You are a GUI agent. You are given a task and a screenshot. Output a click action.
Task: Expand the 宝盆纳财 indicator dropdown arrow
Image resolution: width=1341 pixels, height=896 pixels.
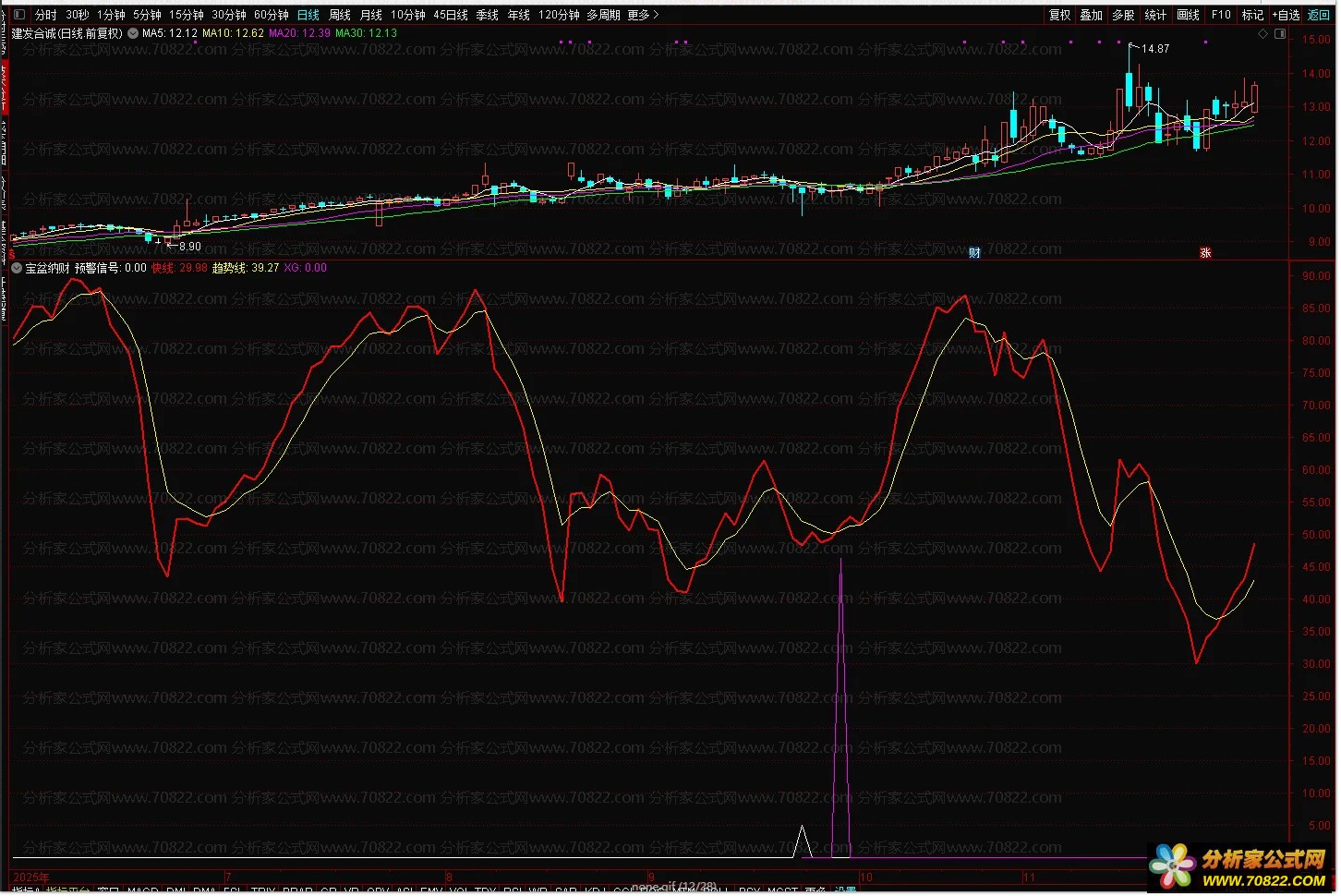pos(17,268)
